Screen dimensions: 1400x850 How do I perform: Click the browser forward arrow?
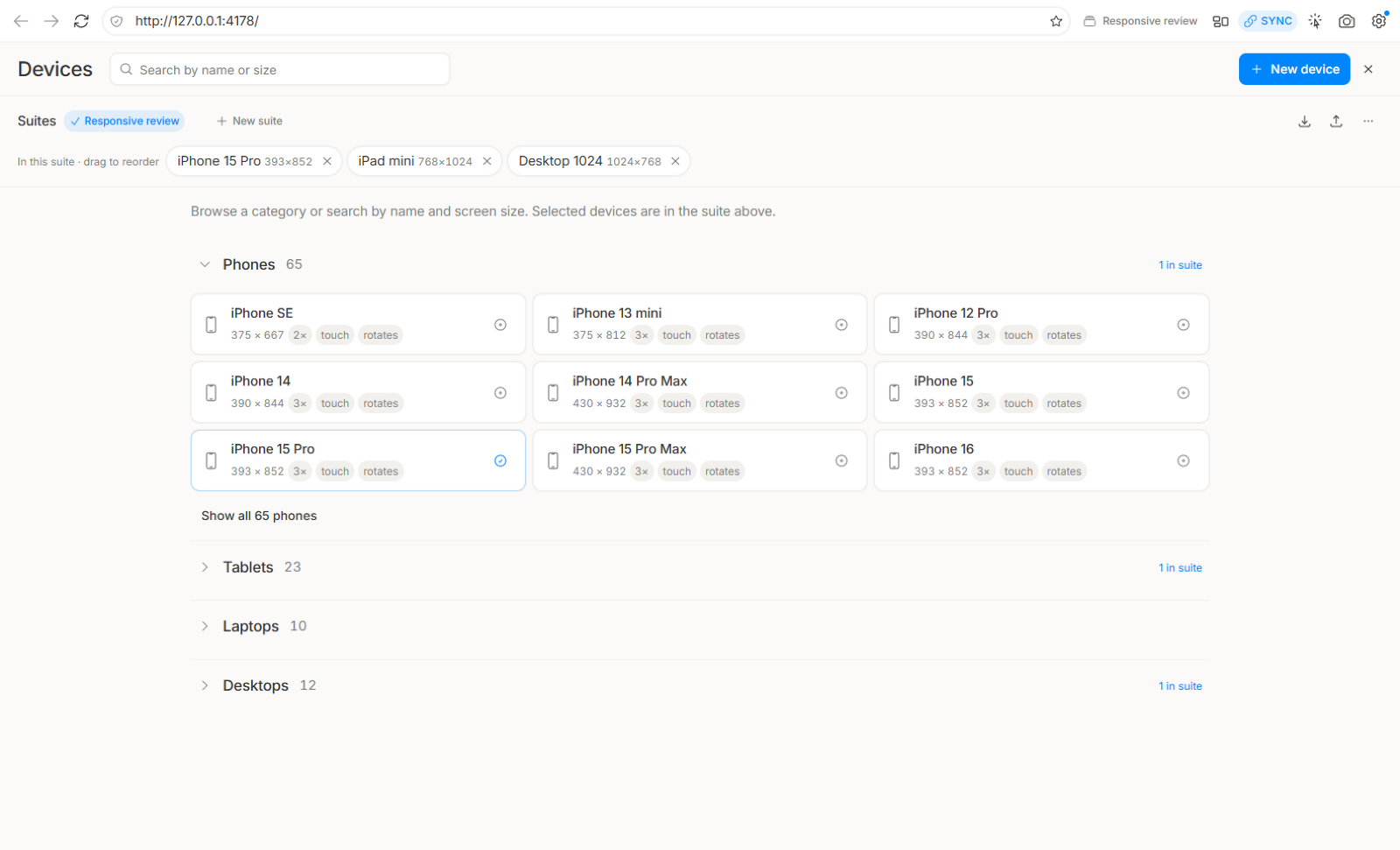point(52,21)
